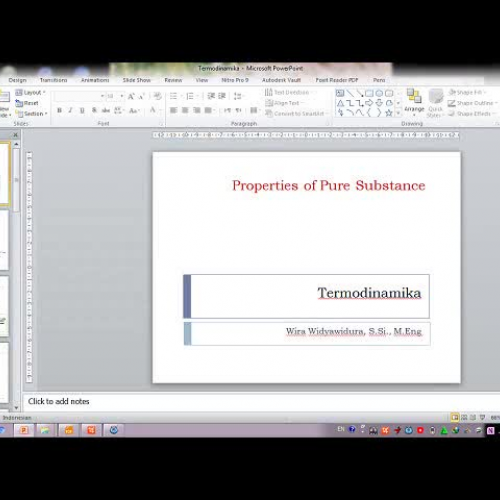The image size is (500, 500).
Task: Toggle Bold formatting in Font group
Action: [x=59, y=110]
